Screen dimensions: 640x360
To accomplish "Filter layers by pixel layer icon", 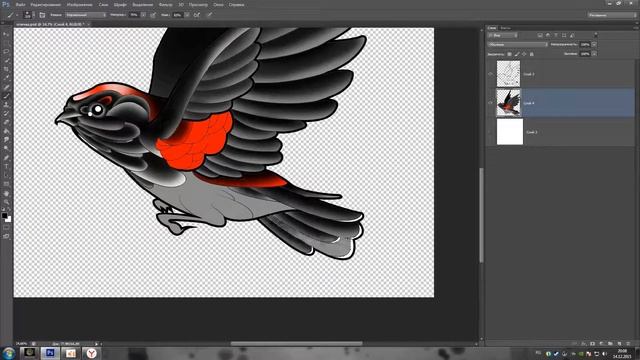I will pos(540,36).
